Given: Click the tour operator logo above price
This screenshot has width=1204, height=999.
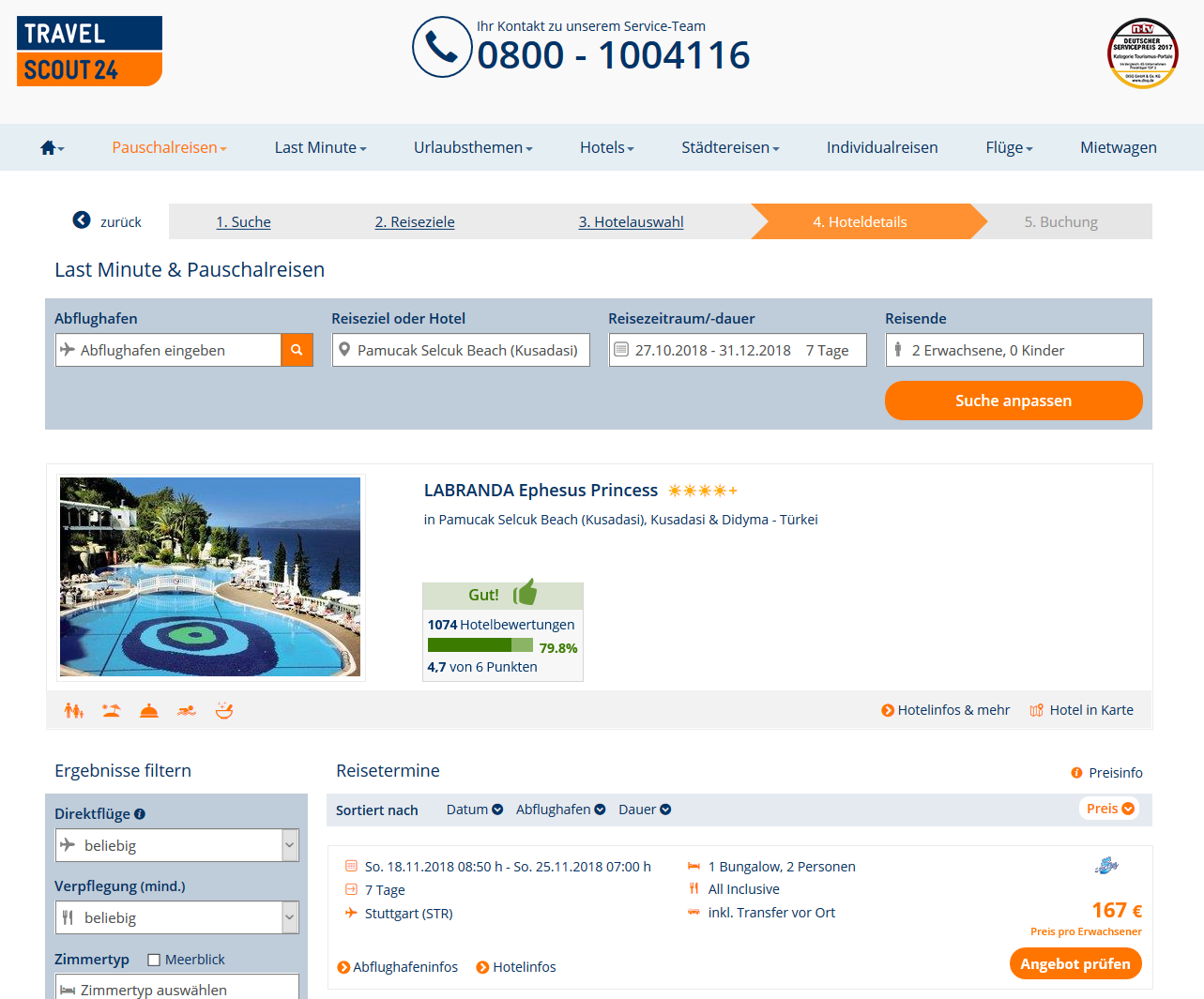Looking at the screenshot, I should coord(1107,865).
